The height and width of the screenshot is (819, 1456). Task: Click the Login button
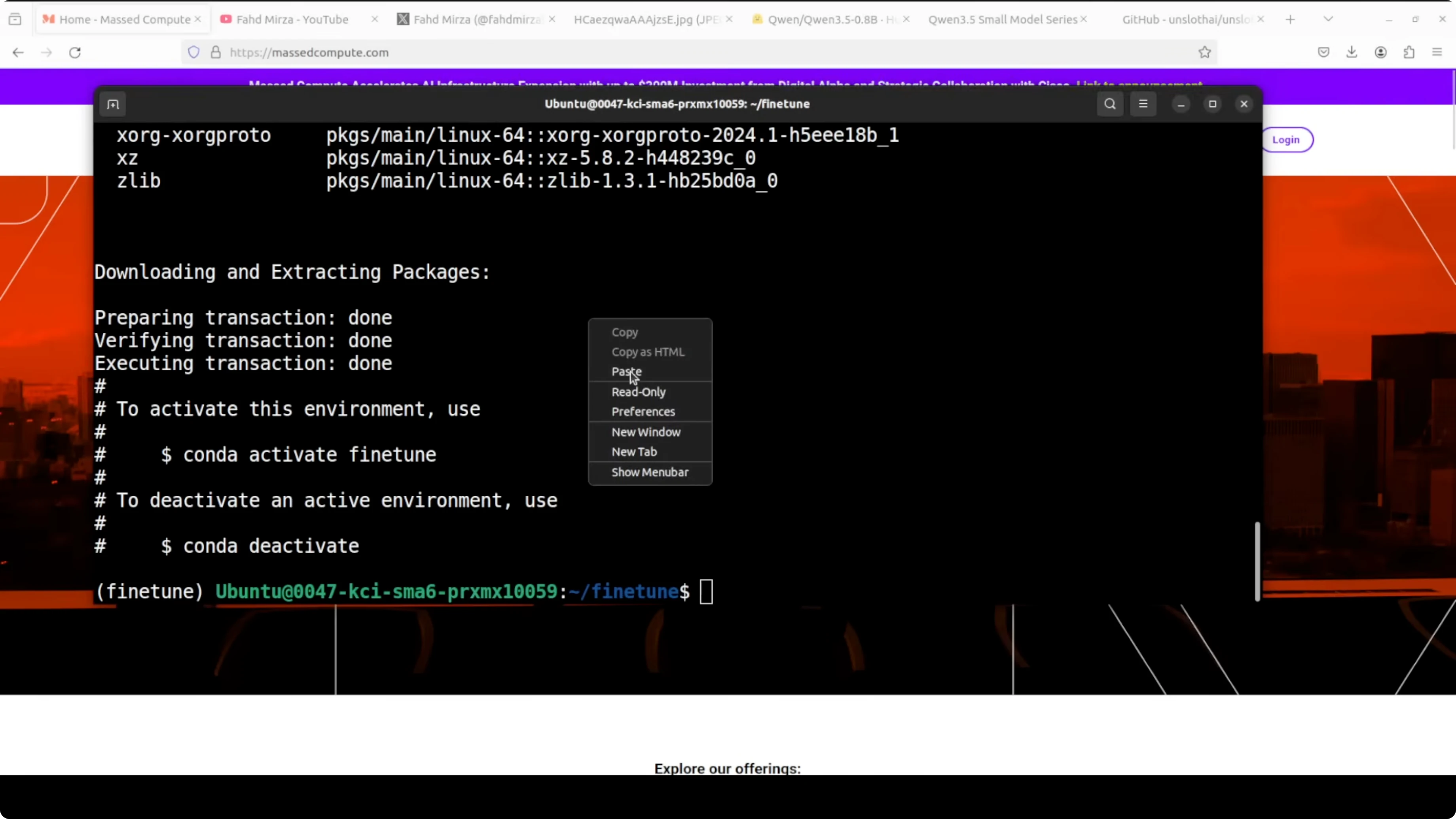pos(1286,140)
